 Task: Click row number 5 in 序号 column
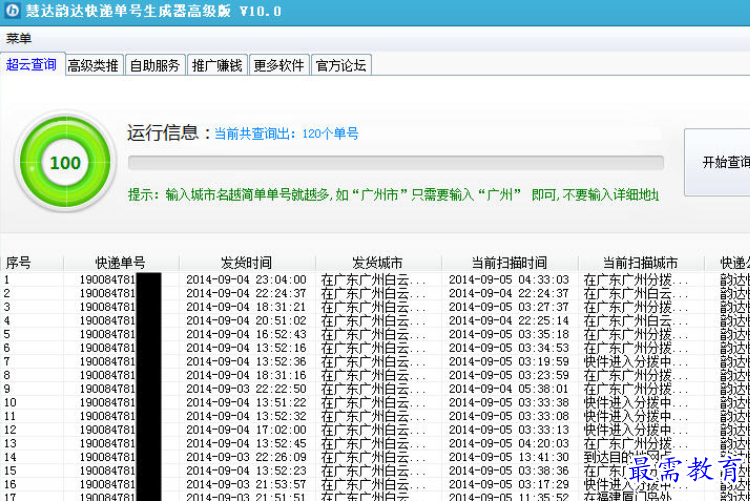point(7,334)
